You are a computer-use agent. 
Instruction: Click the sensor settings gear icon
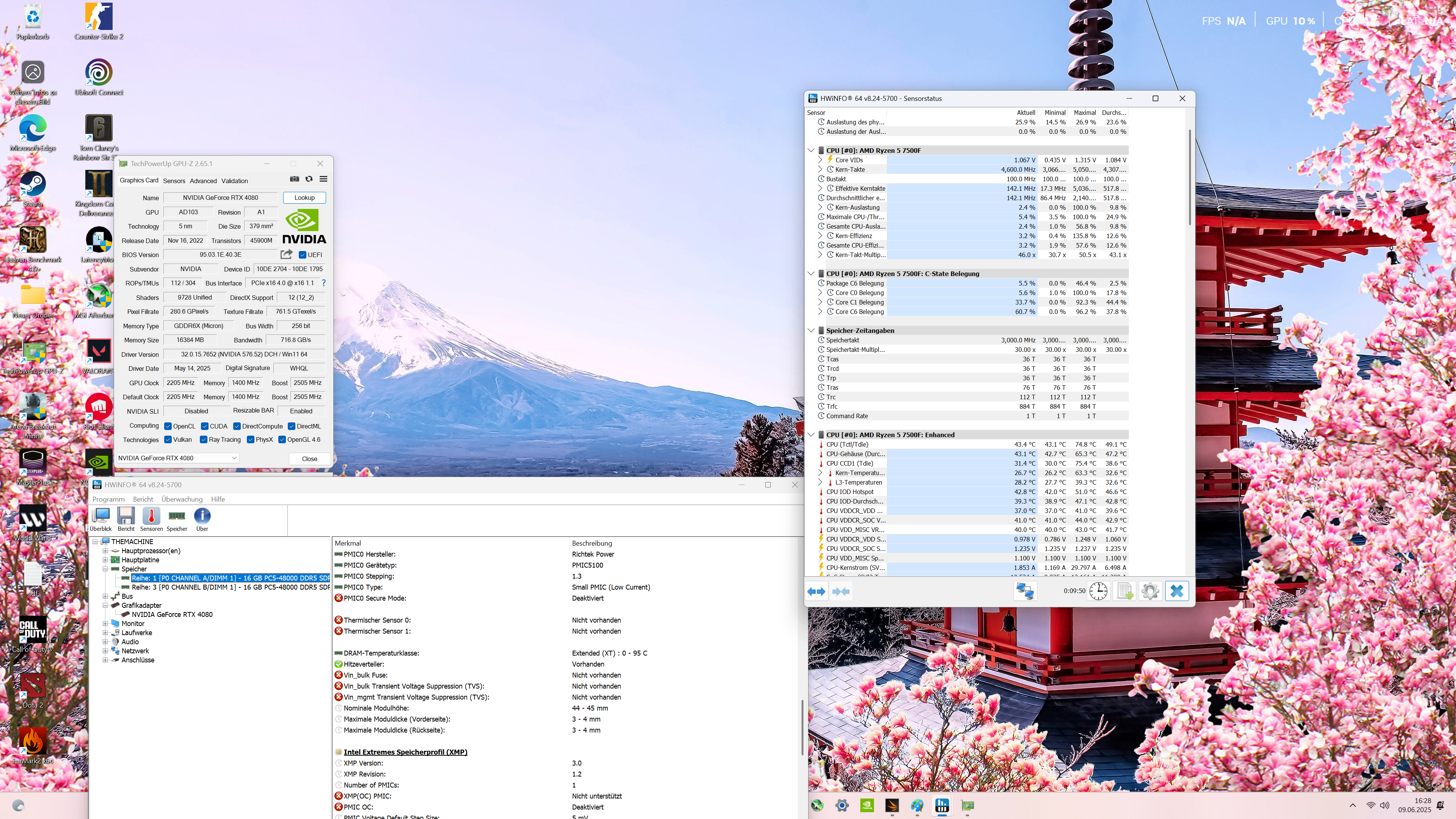click(1150, 591)
